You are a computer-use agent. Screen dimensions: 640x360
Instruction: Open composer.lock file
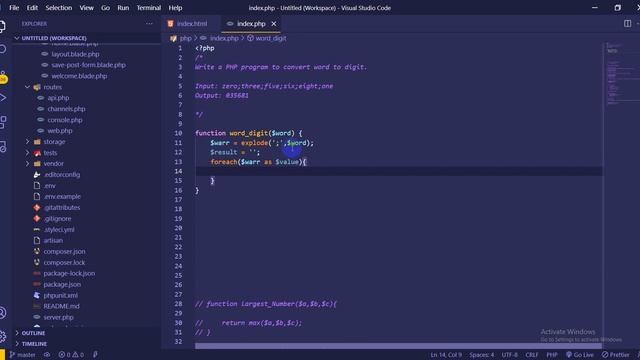click(x=64, y=262)
